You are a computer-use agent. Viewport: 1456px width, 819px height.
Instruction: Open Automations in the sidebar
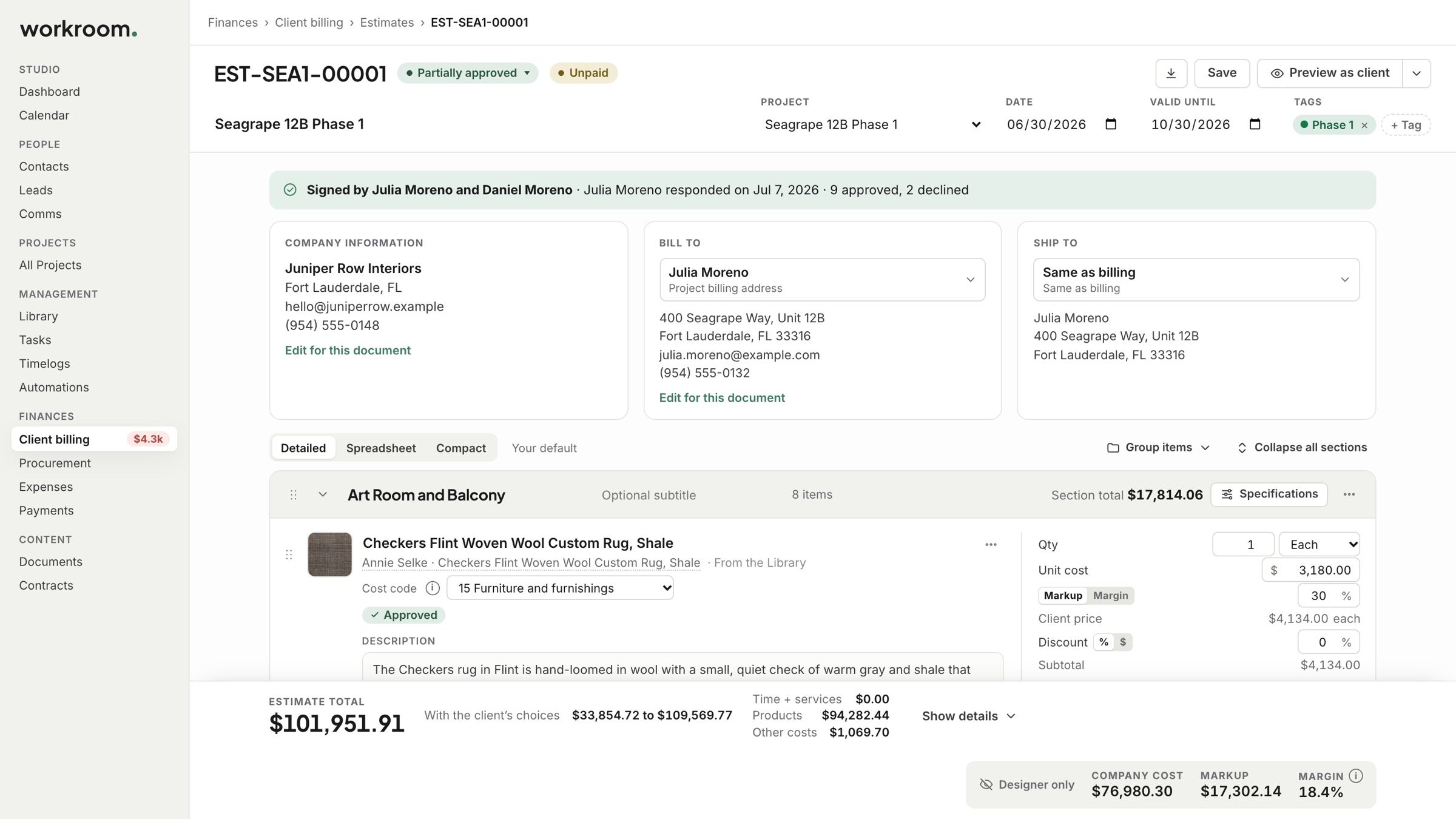pos(54,387)
